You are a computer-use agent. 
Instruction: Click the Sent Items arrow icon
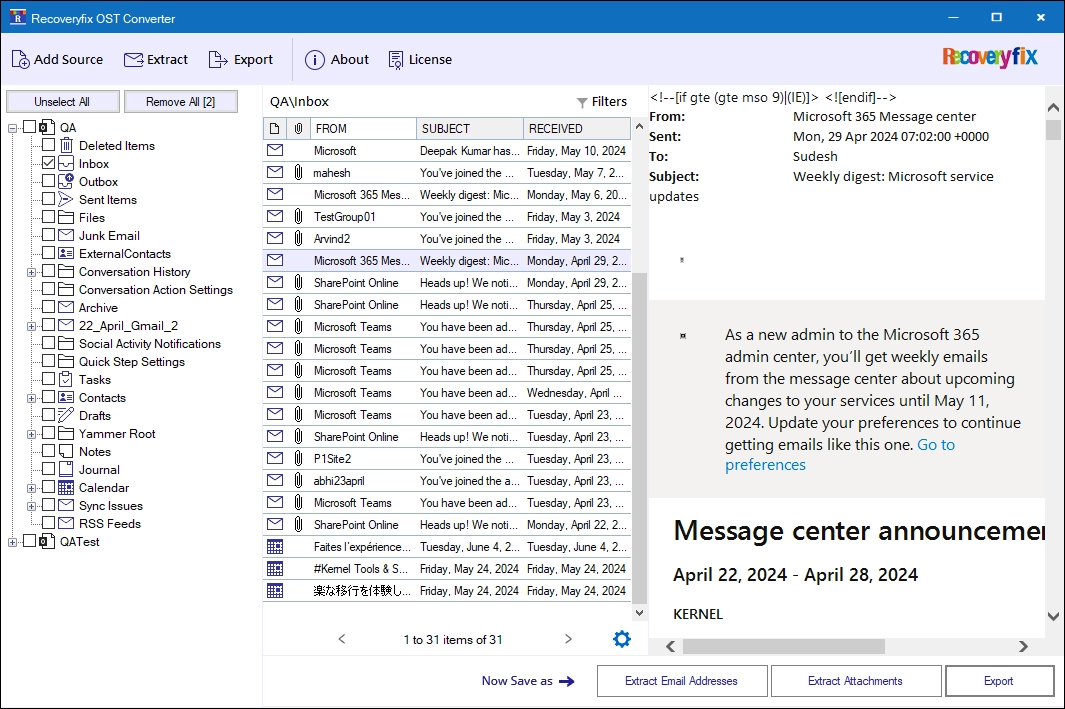[x=66, y=200]
